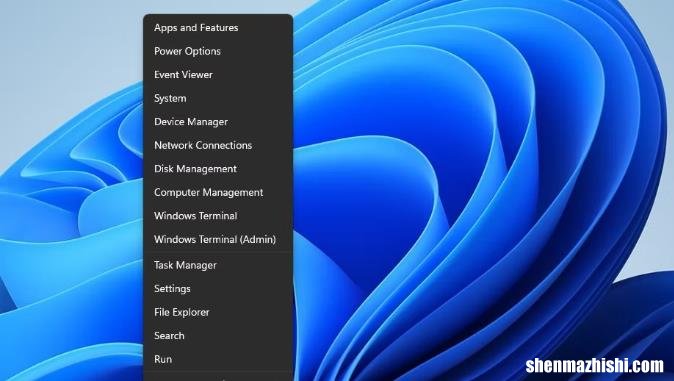Open Apps and Features
This screenshot has width=674, height=381.
point(218,28)
